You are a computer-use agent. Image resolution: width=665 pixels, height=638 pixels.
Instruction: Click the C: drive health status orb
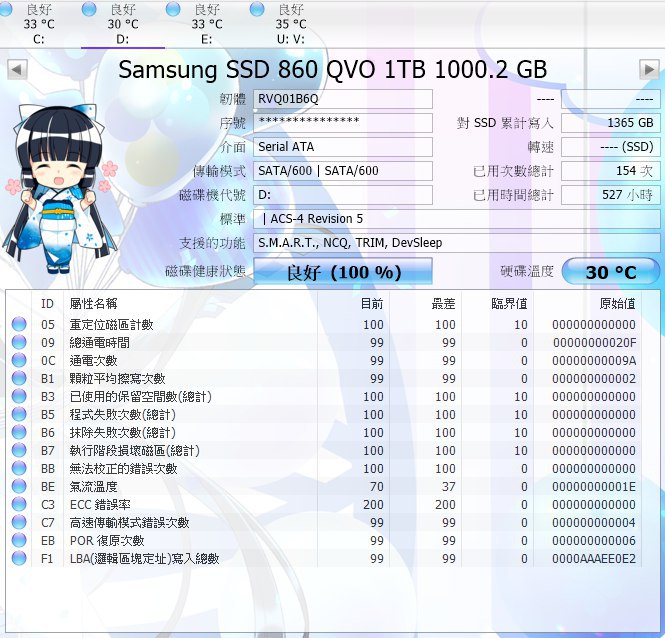click(5, 9)
